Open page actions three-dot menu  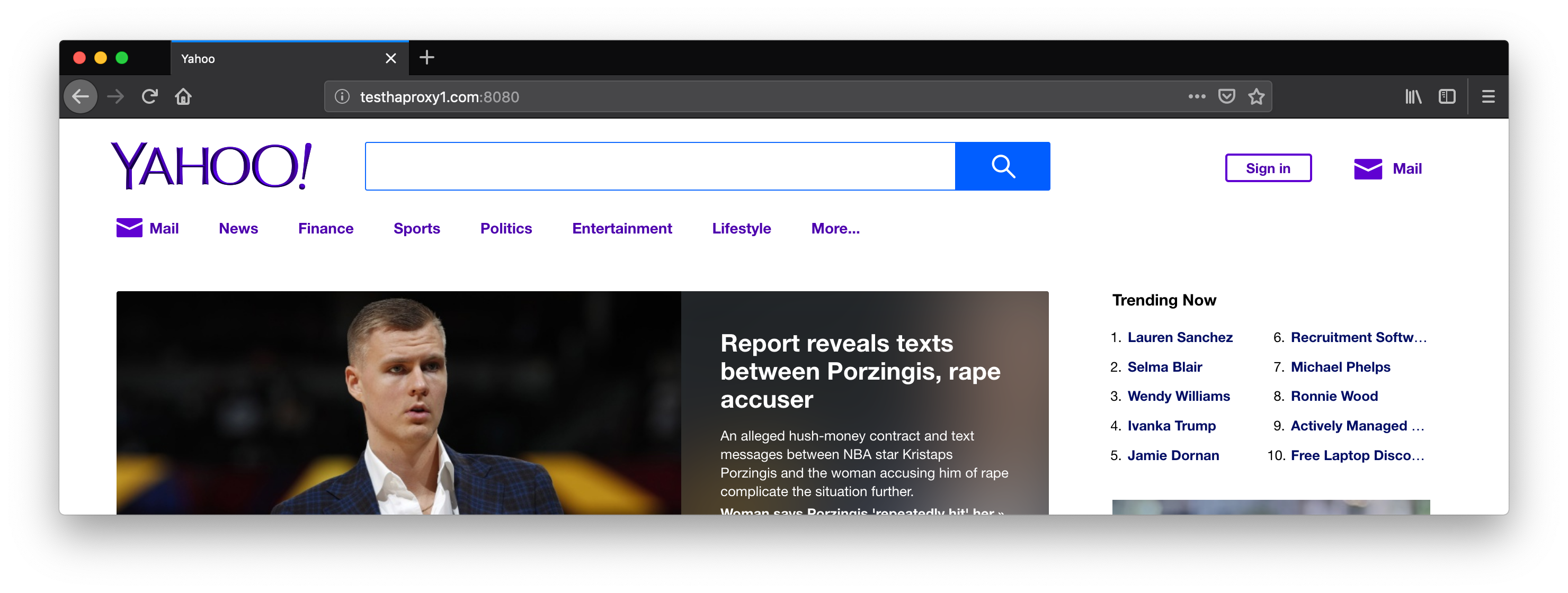click(1196, 97)
